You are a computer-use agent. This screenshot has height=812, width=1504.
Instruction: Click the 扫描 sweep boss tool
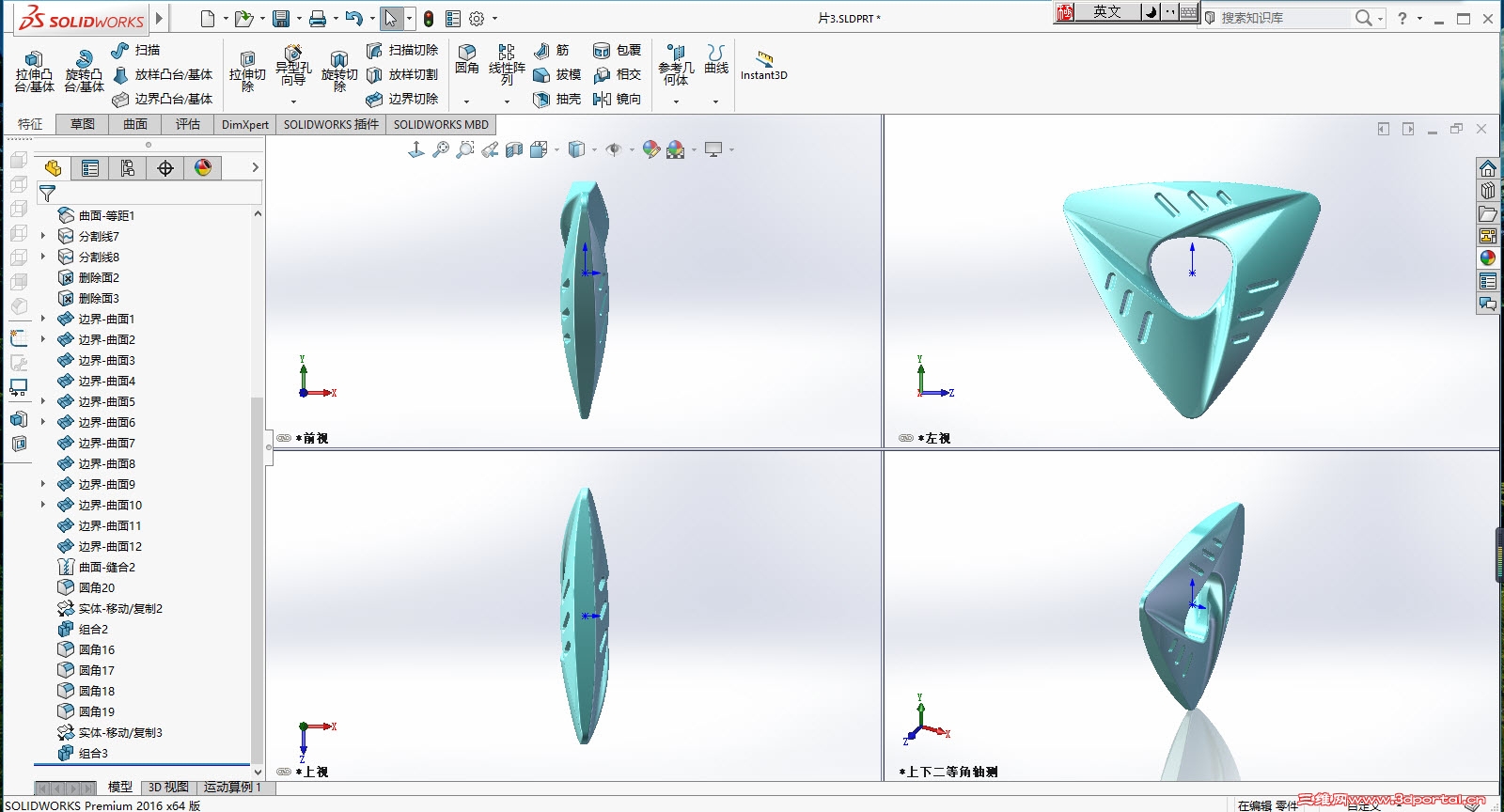coord(136,50)
